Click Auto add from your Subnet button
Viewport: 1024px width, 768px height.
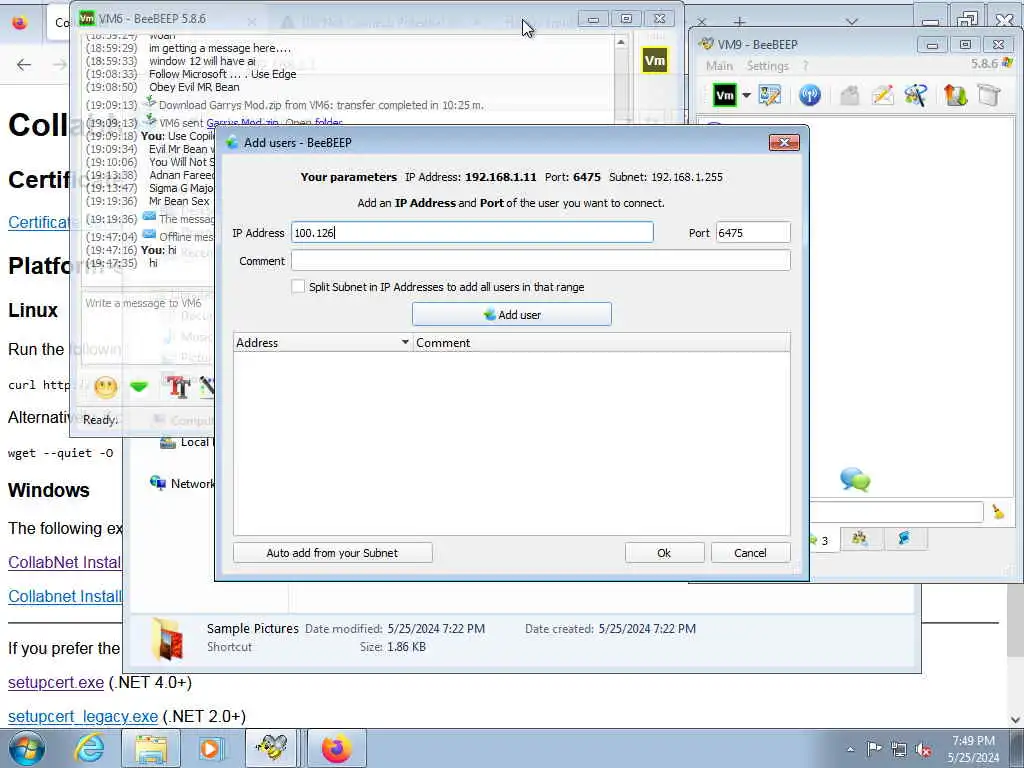pos(332,552)
